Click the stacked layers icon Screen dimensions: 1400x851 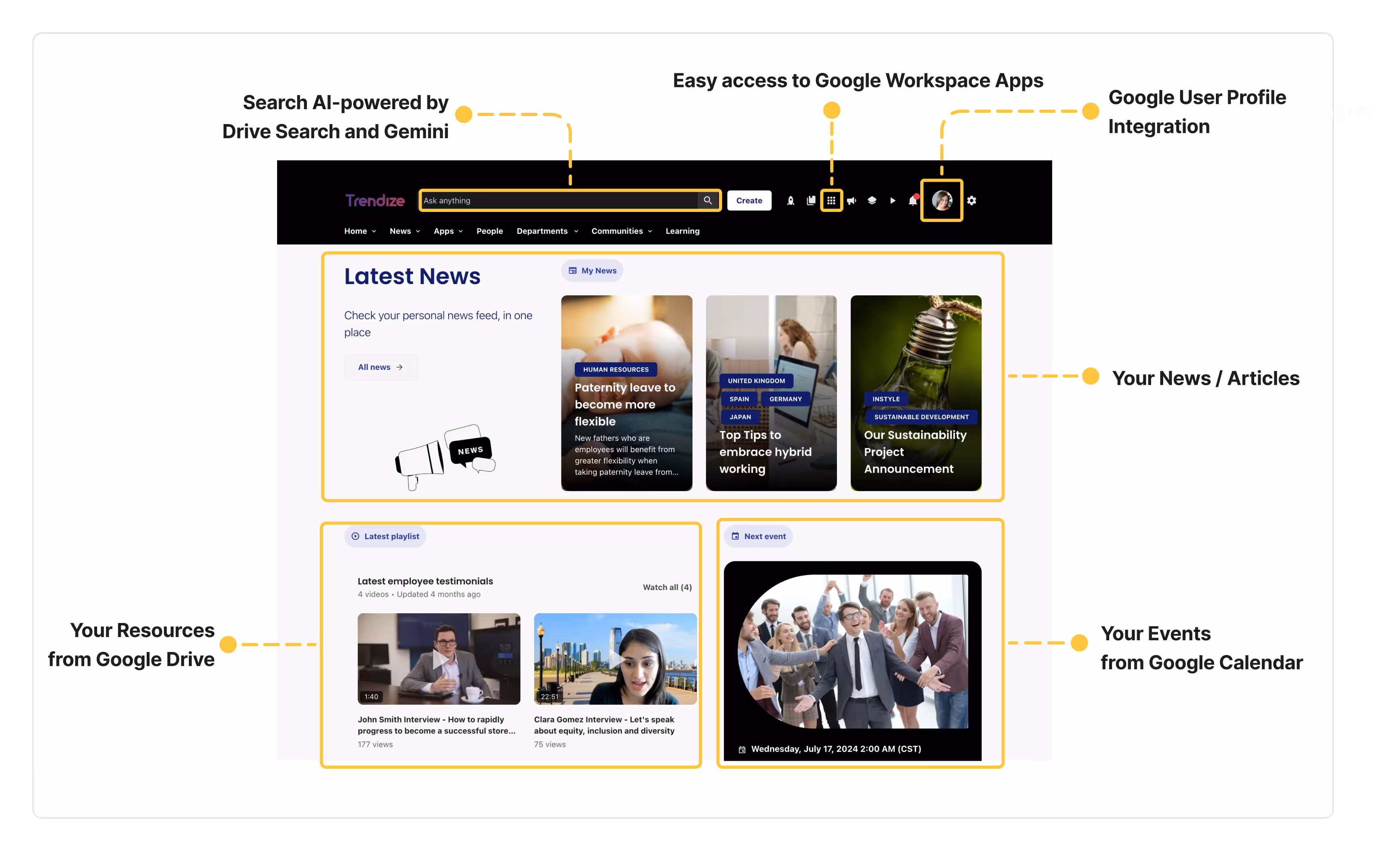coord(872,201)
